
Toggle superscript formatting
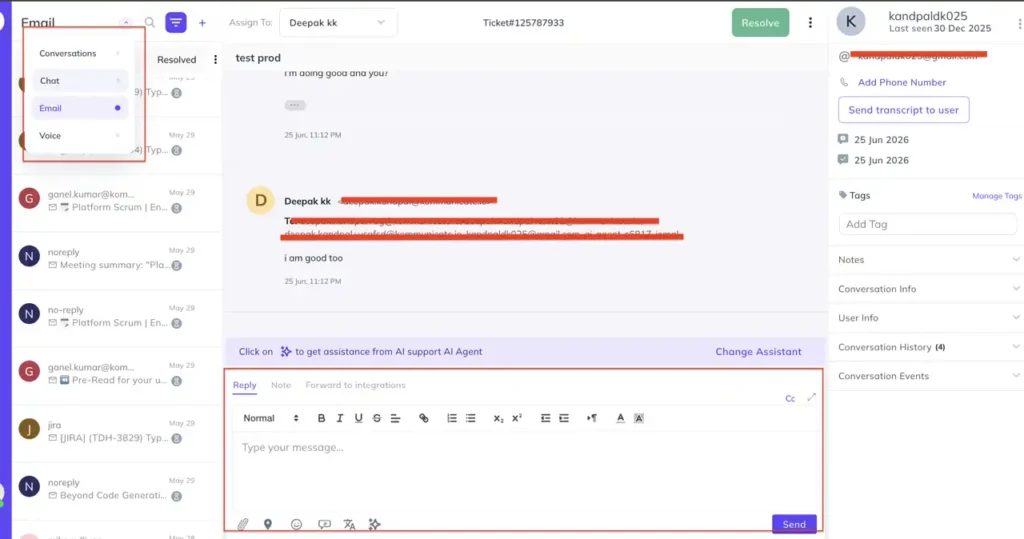517,418
